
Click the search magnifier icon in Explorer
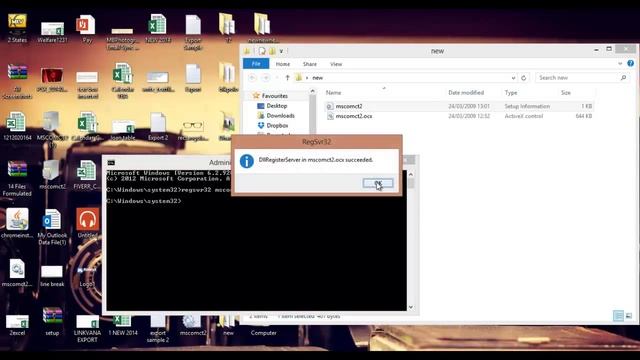[x=623, y=78]
